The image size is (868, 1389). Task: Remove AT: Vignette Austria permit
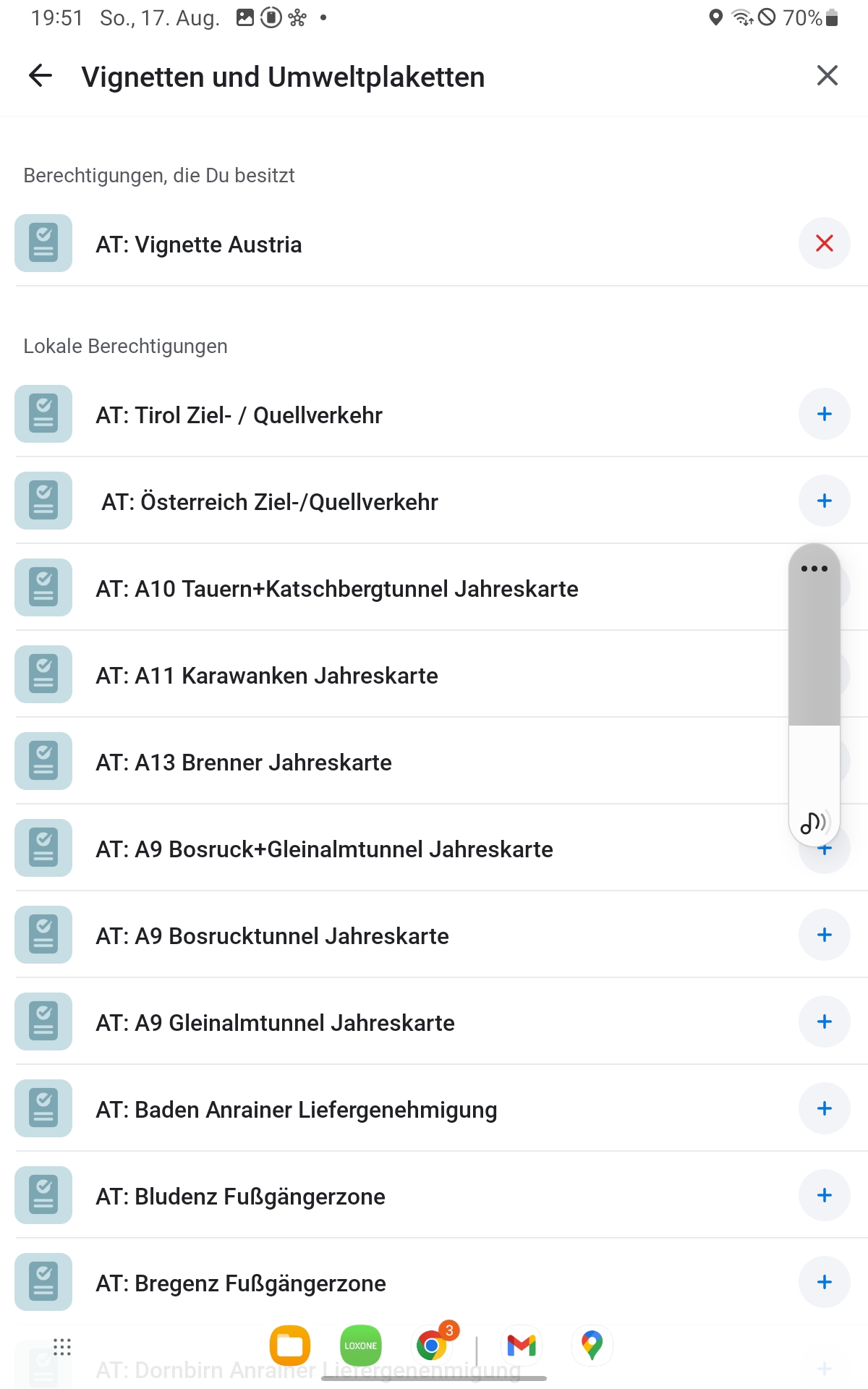(824, 244)
